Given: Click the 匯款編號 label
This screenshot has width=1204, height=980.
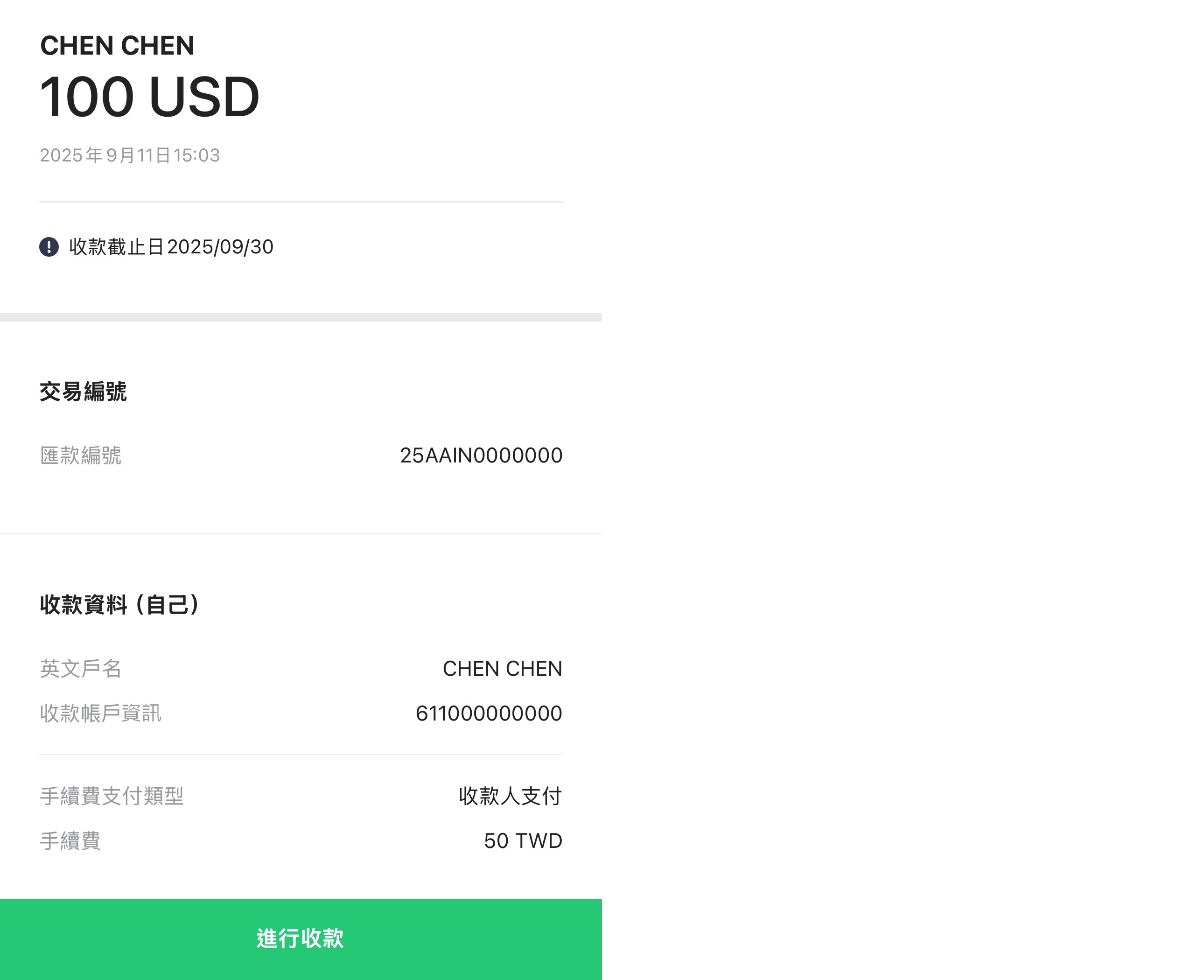Looking at the screenshot, I should [81, 455].
